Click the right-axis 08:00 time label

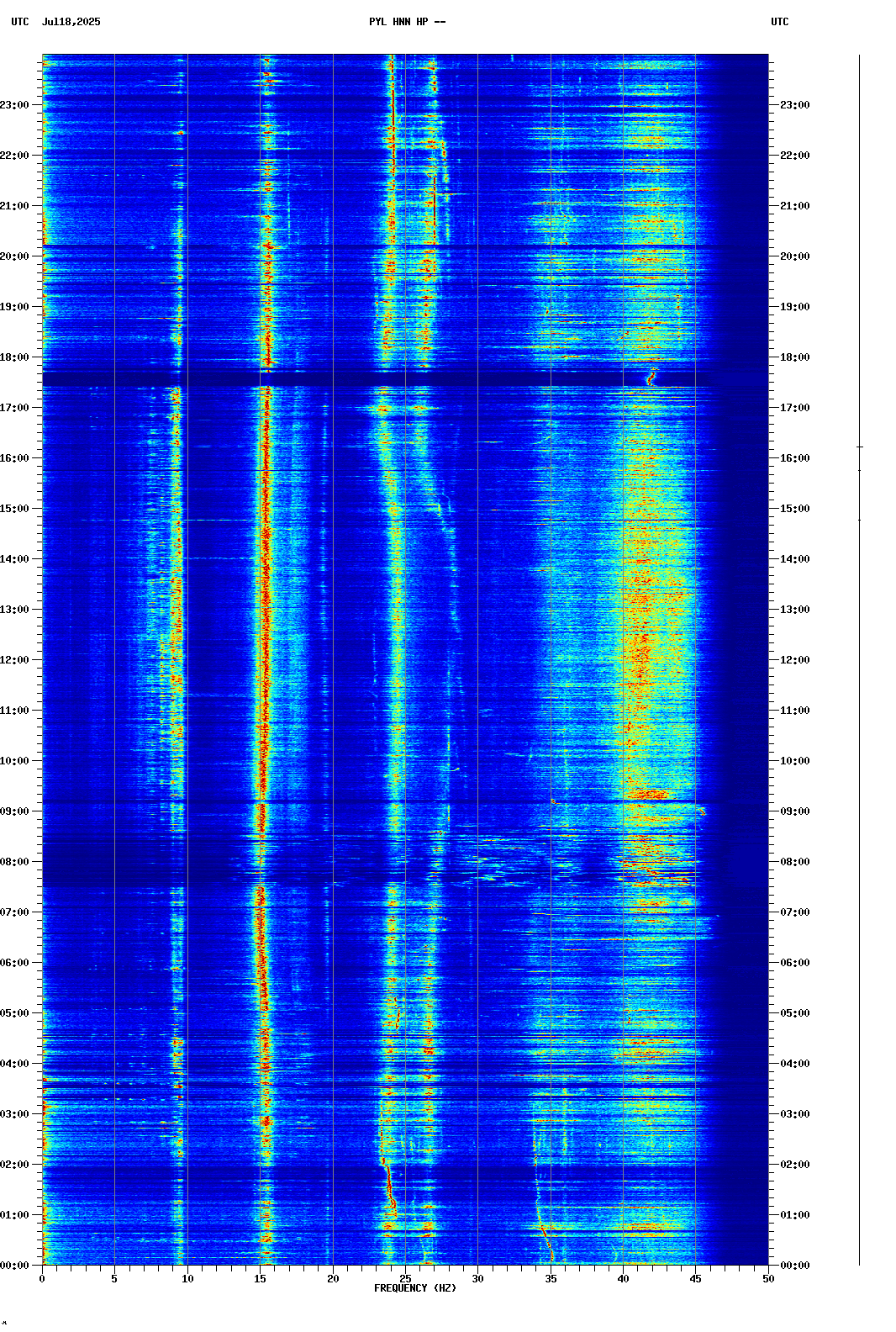pos(795,862)
